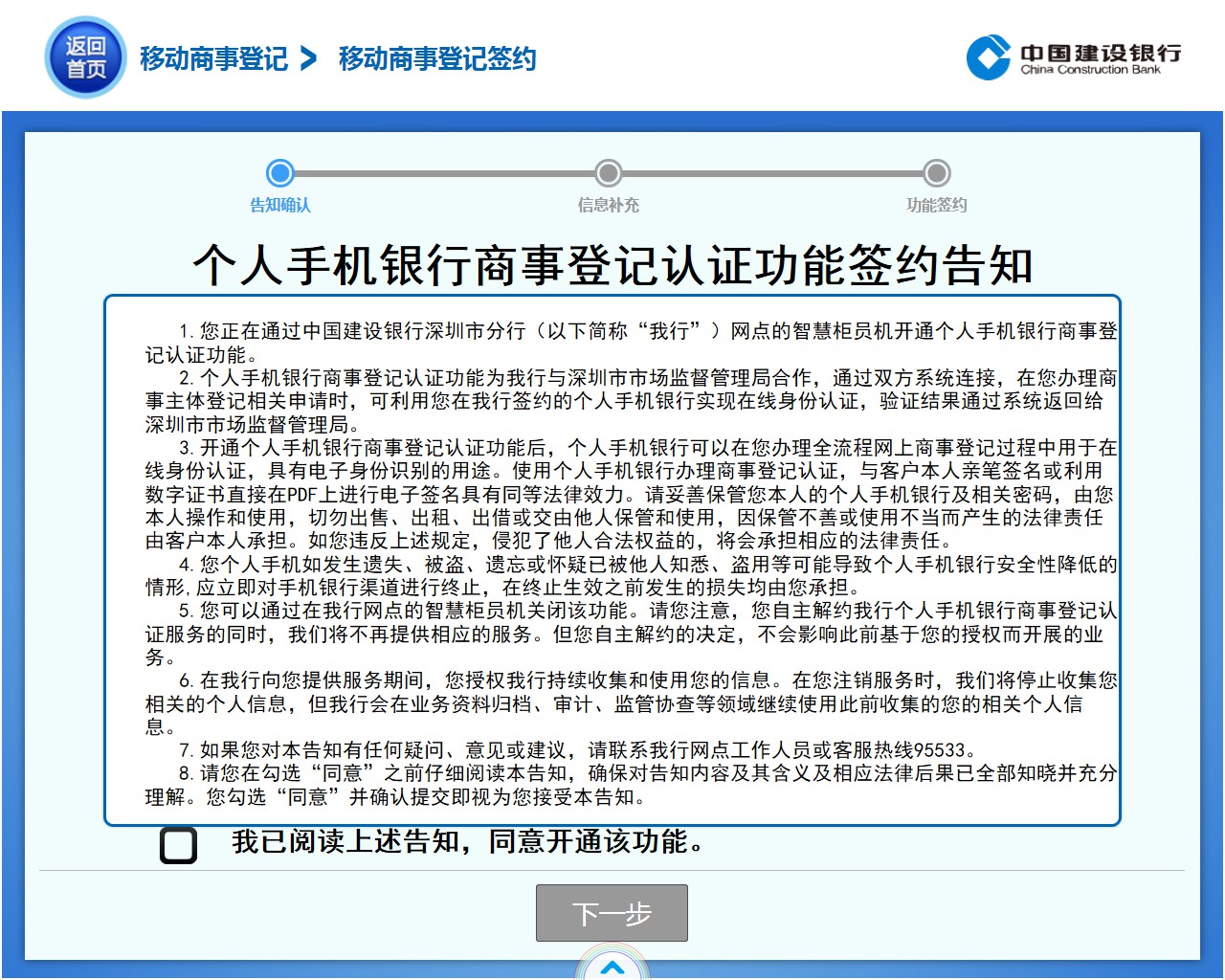Click the China Construction Bank logo emblem

coord(988,57)
